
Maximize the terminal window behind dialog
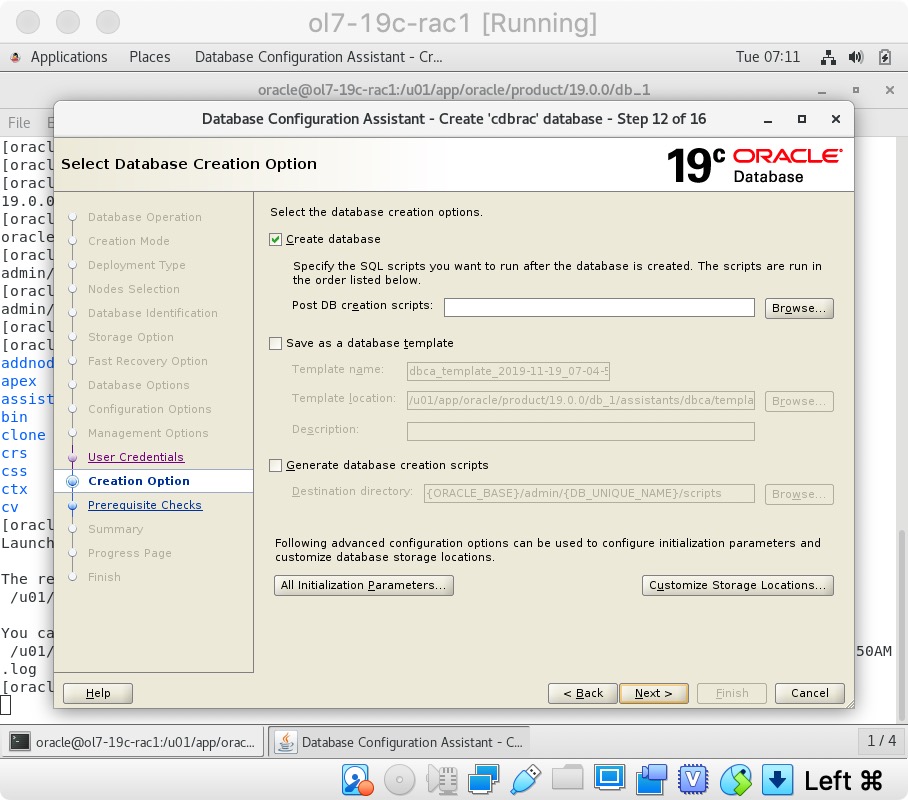click(856, 90)
